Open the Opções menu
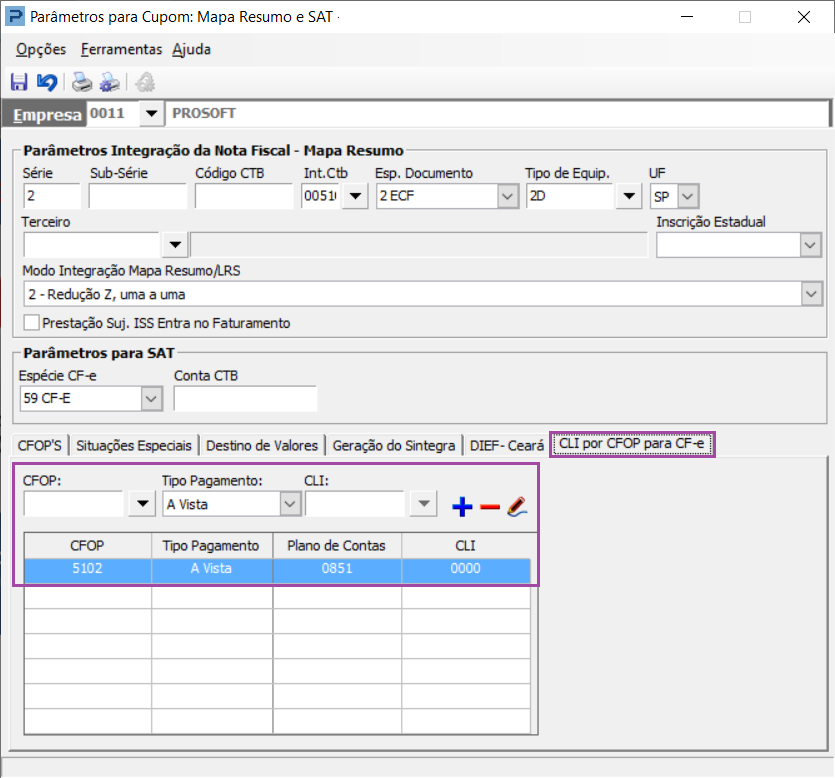This screenshot has height=778, width=835. (41, 50)
